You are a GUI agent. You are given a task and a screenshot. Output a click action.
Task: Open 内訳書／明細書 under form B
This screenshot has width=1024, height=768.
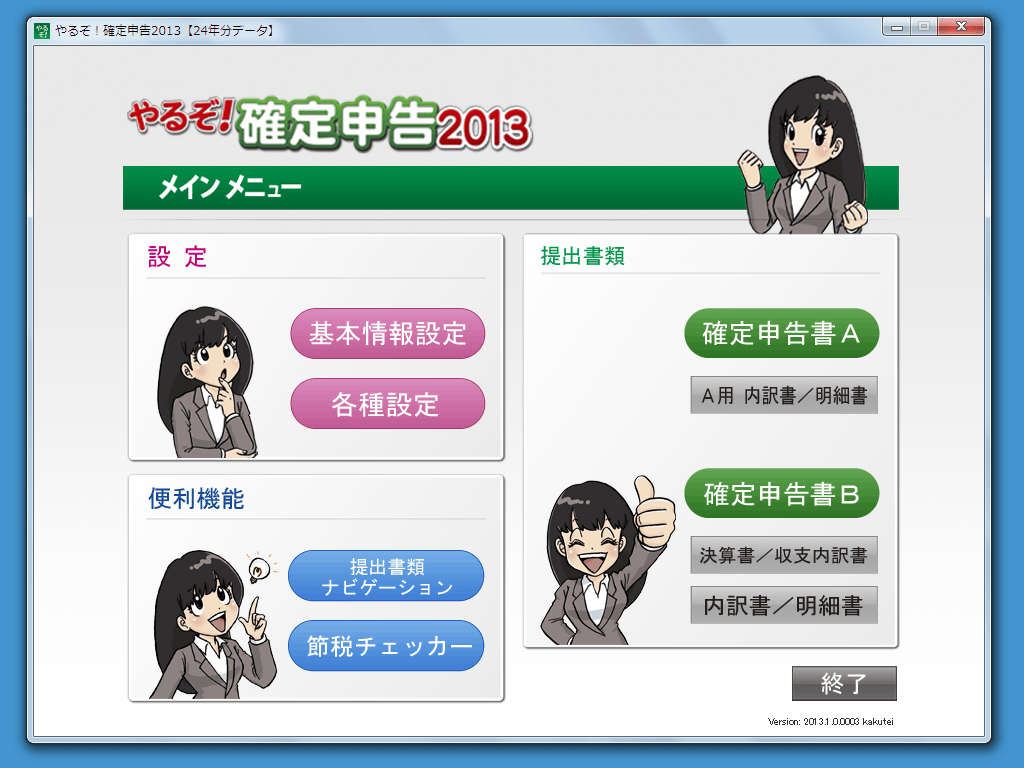tap(784, 605)
